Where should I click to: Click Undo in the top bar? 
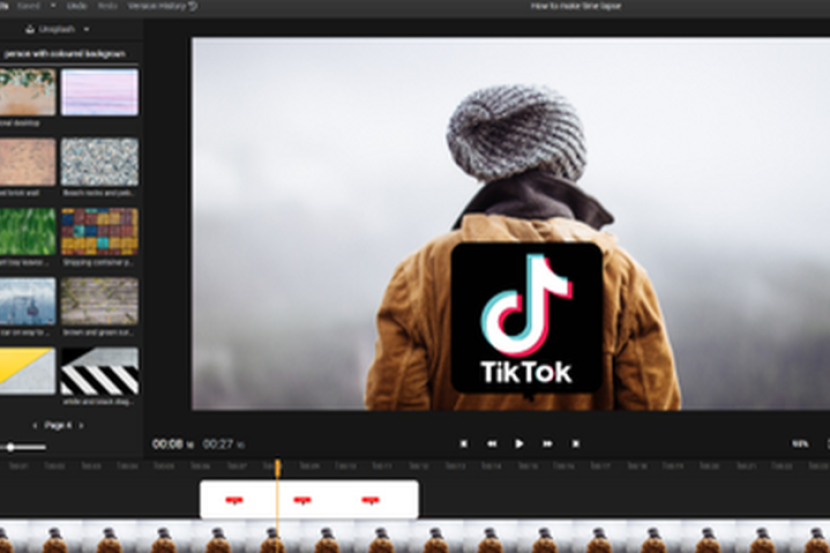coord(76,6)
